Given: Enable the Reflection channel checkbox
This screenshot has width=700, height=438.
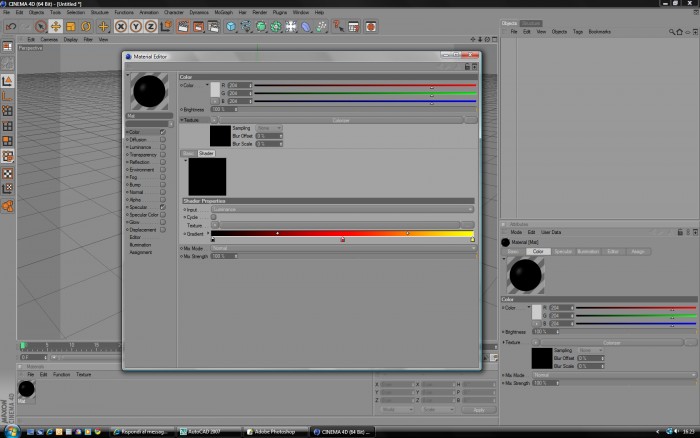Looking at the screenshot, I should coord(163,162).
